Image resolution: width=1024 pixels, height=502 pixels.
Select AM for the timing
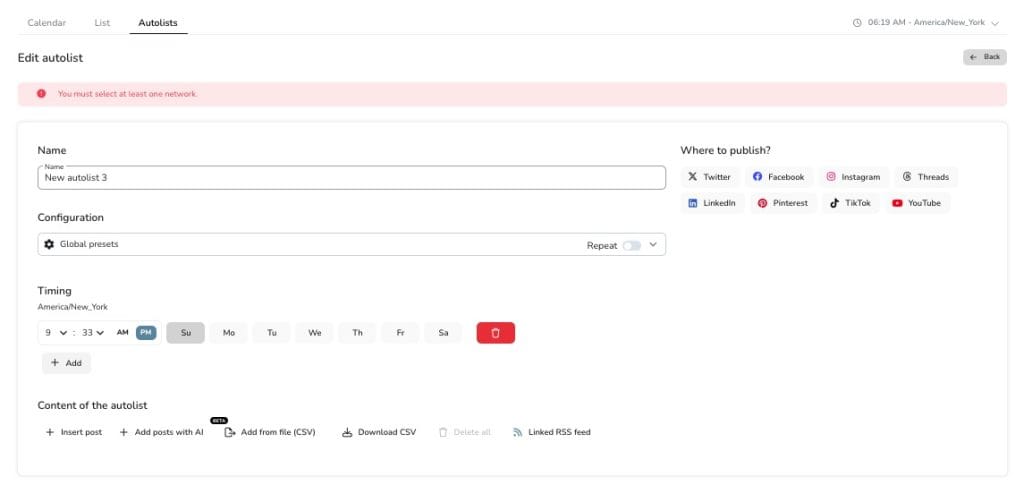tap(123, 333)
